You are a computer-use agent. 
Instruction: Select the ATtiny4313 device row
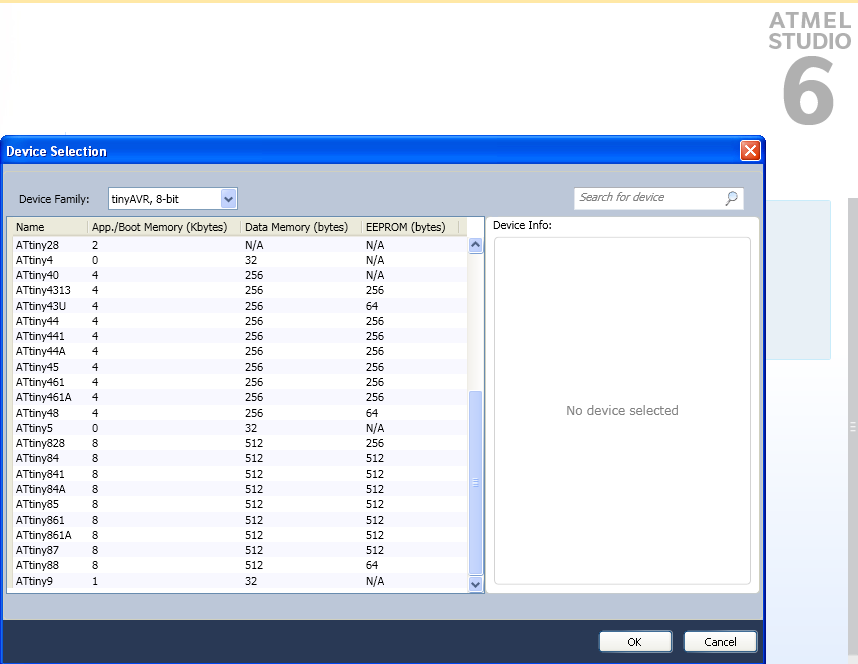[240, 290]
